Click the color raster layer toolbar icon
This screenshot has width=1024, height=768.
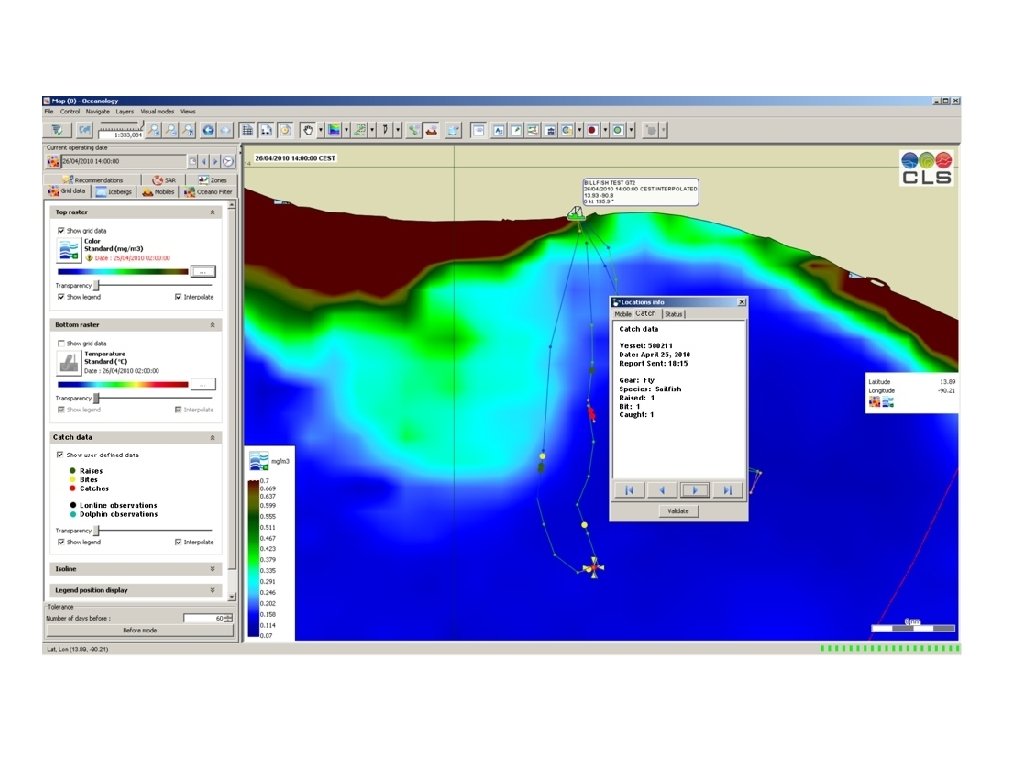click(x=334, y=130)
